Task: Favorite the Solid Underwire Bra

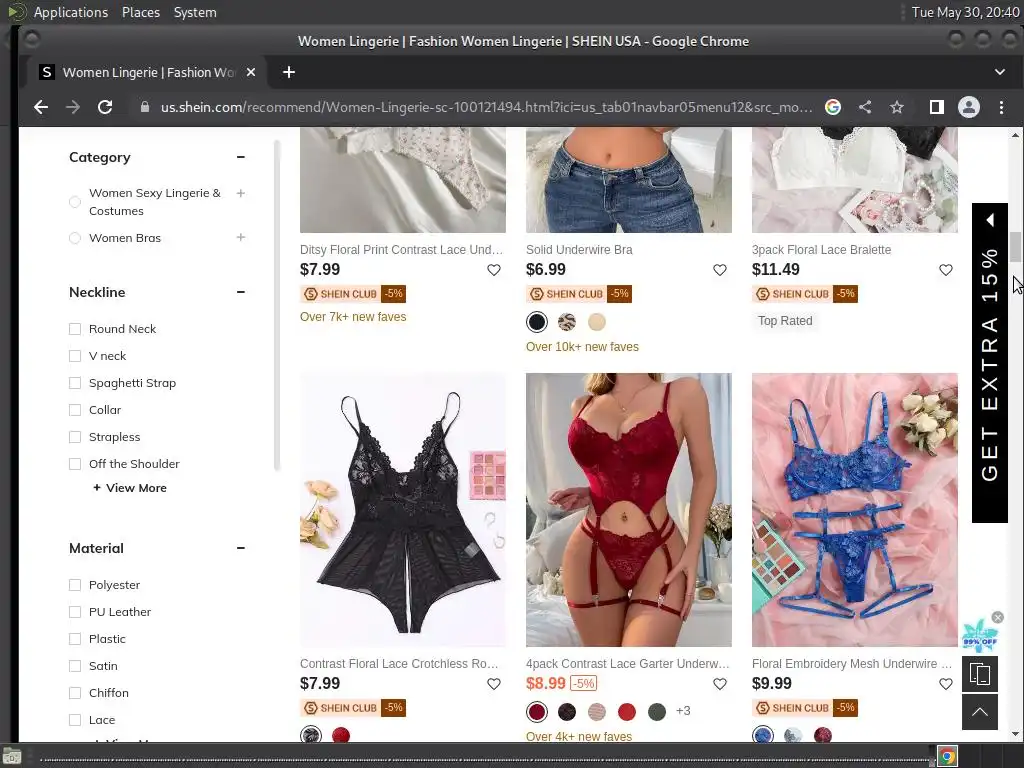Action: pos(720,270)
